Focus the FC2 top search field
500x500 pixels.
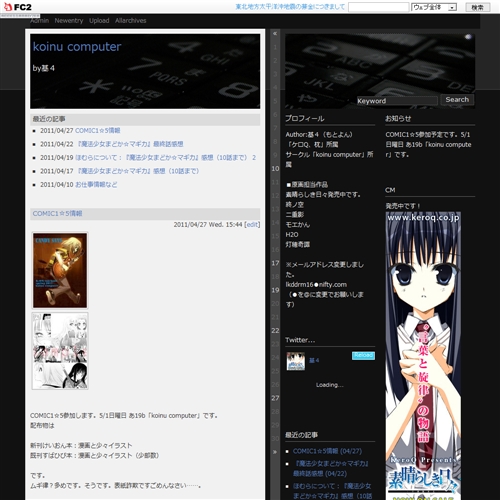378,7
